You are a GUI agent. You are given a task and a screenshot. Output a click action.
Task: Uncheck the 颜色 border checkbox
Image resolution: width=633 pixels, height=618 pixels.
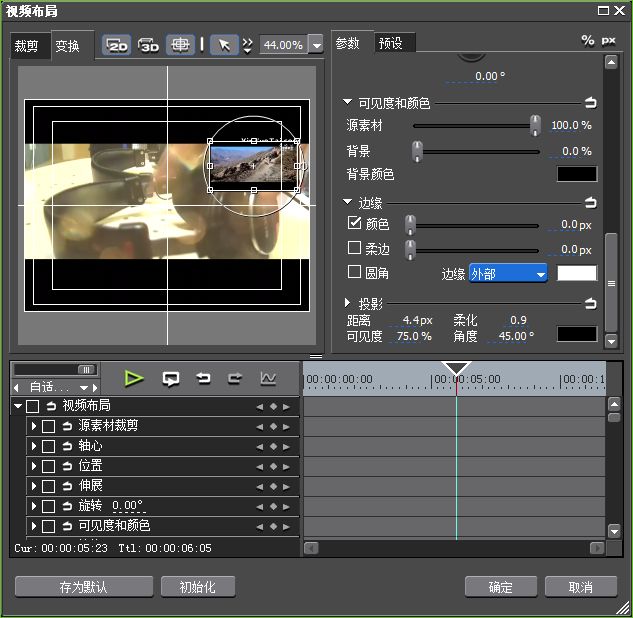tap(354, 224)
